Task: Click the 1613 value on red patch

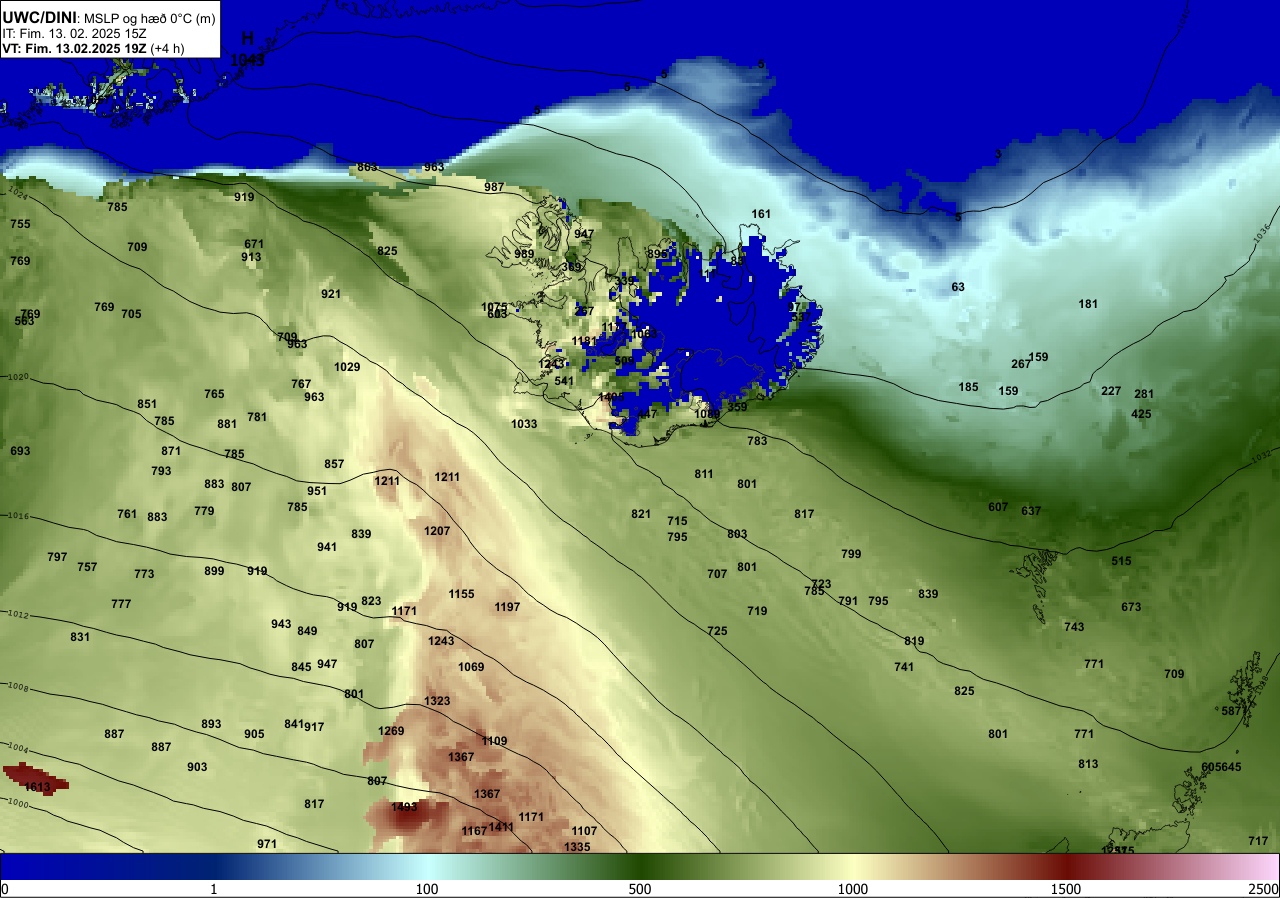Action: [37, 787]
